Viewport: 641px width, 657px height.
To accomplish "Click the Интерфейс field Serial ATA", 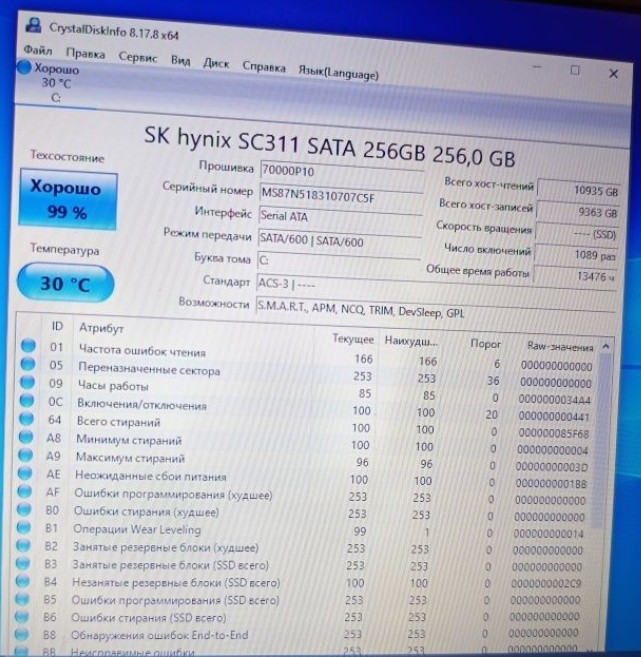I will click(x=340, y=216).
